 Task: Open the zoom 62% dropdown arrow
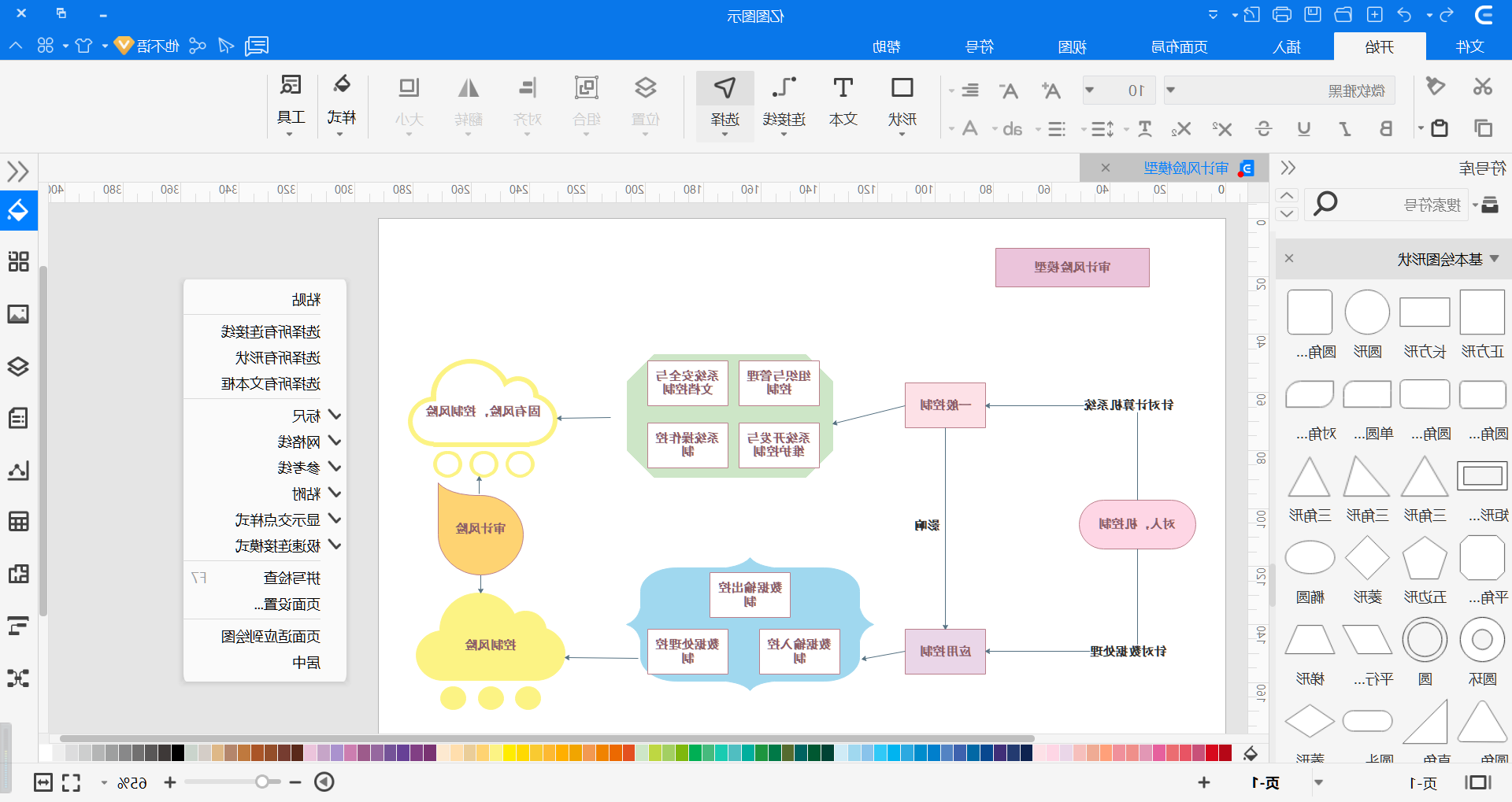(x=103, y=783)
